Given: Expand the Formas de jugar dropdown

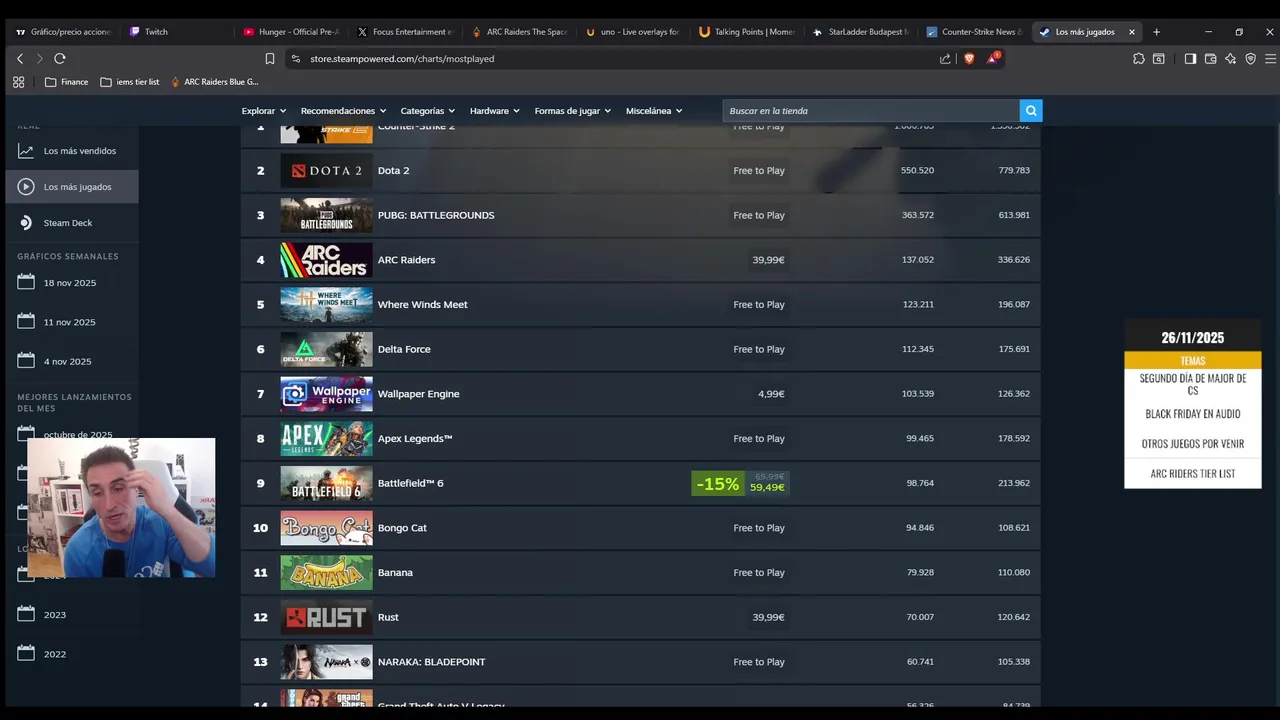Looking at the screenshot, I should 573,111.
